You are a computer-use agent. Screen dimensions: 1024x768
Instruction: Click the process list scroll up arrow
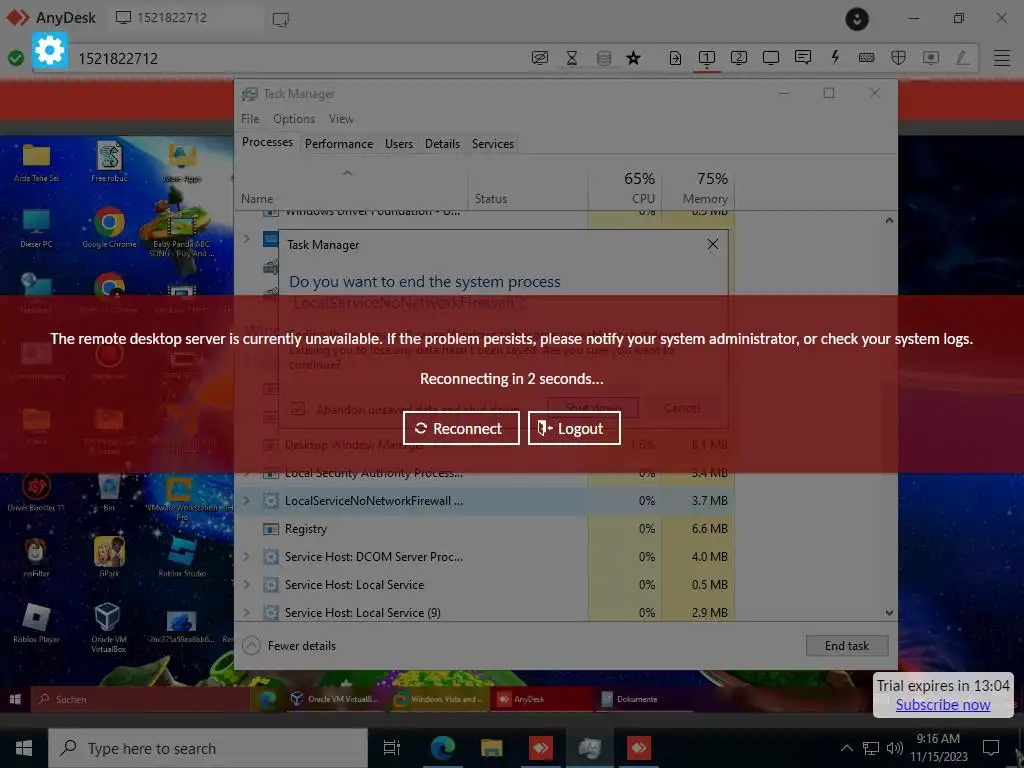tap(889, 221)
